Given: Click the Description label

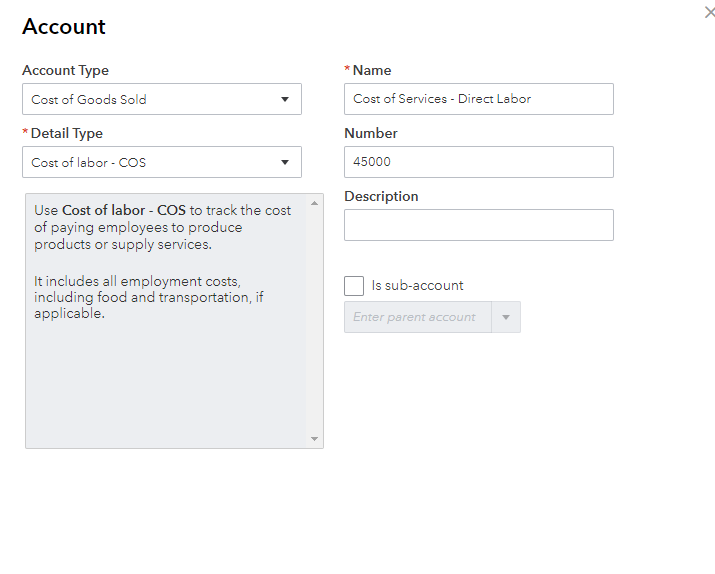Looking at the screenshot, I should [x=381, y=197].
